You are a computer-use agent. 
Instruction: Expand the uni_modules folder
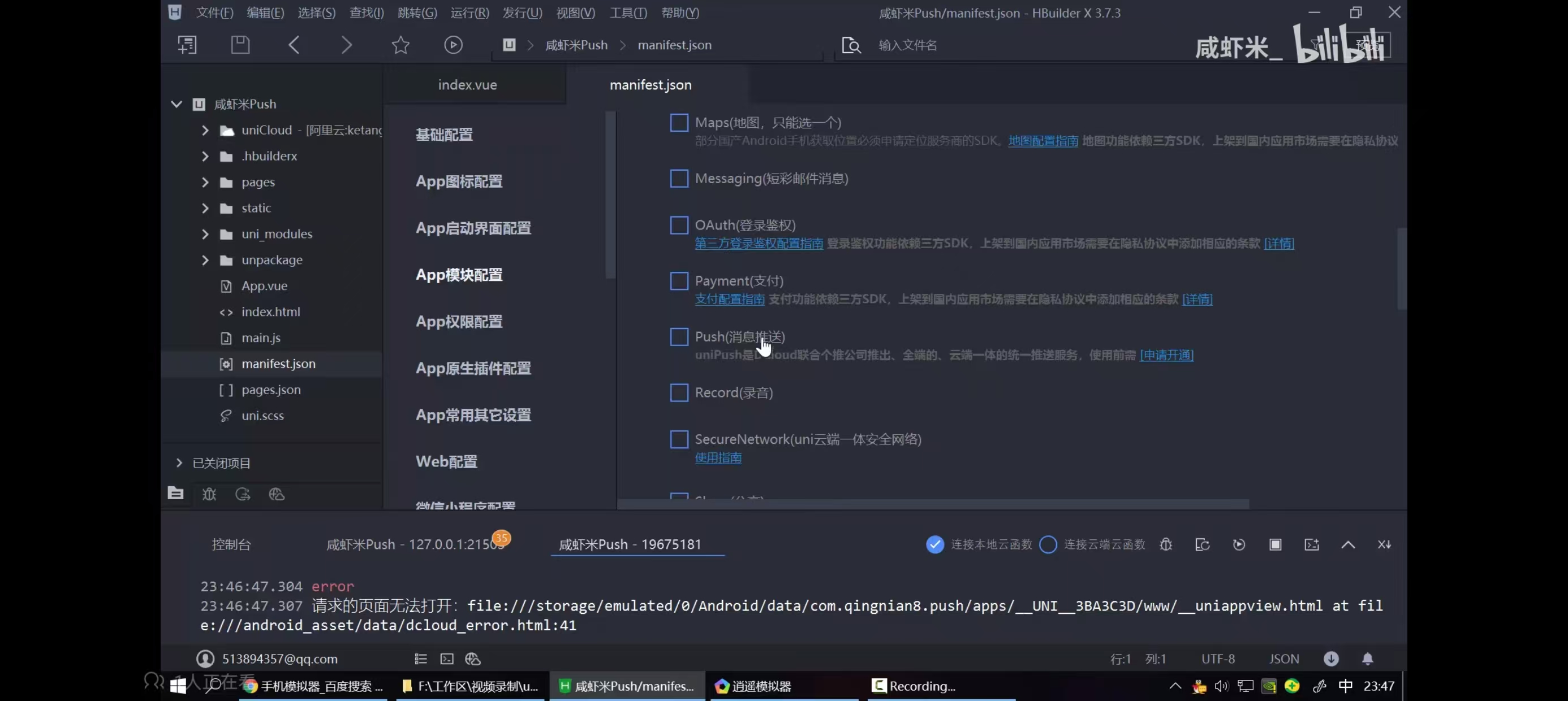coord(205,234)
